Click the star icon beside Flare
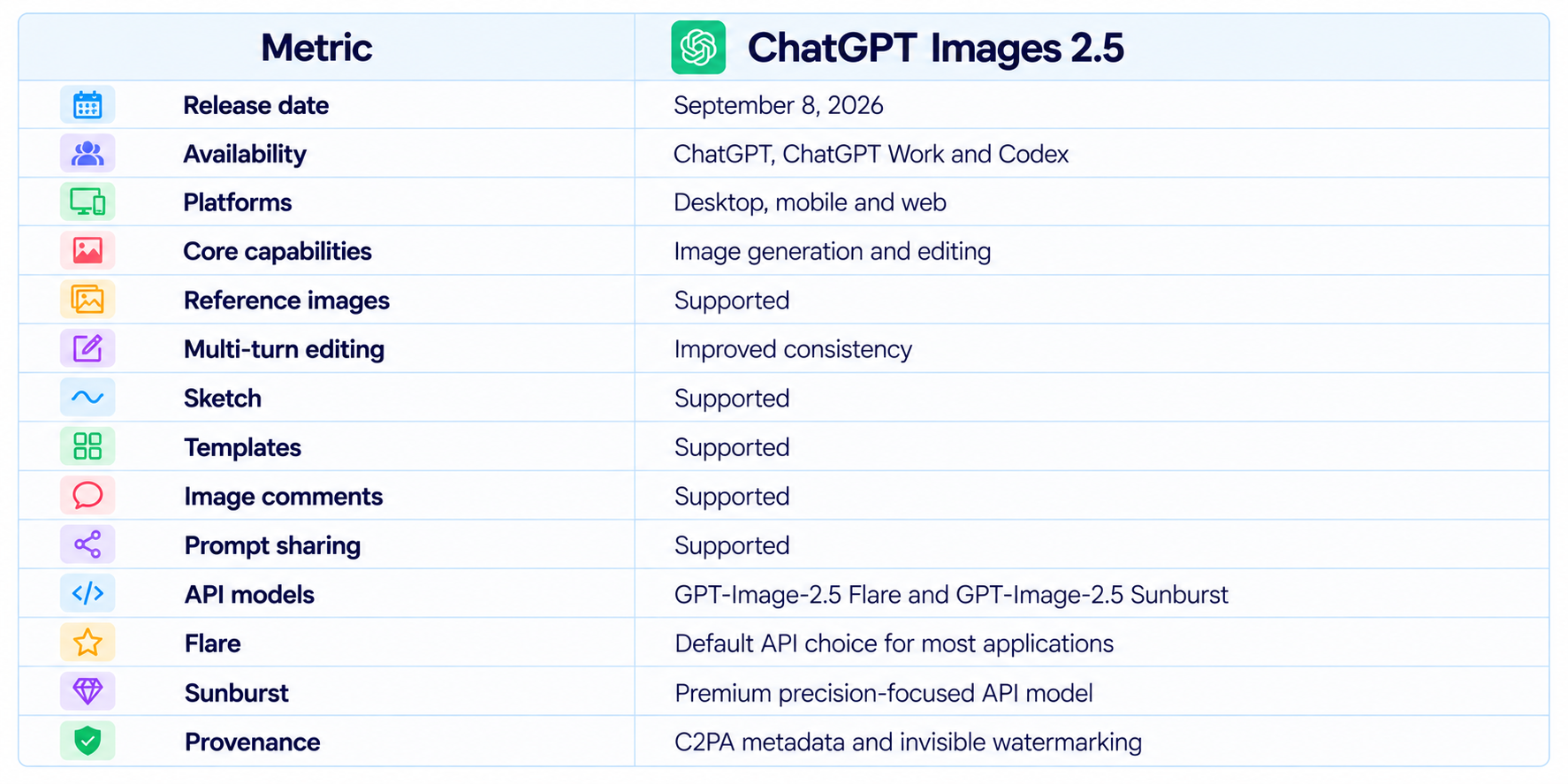 pos(88,643)
